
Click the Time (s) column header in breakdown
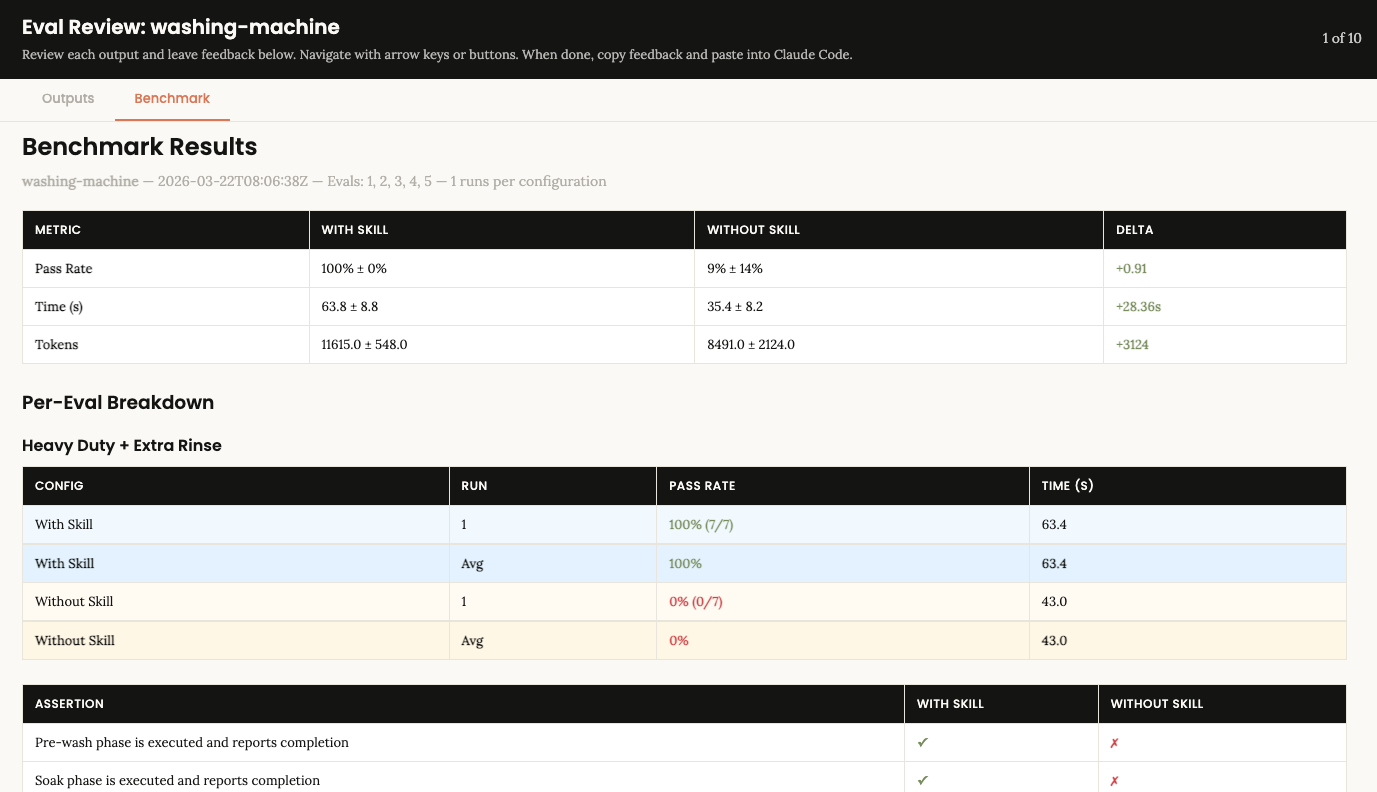tap(1069, 486)
